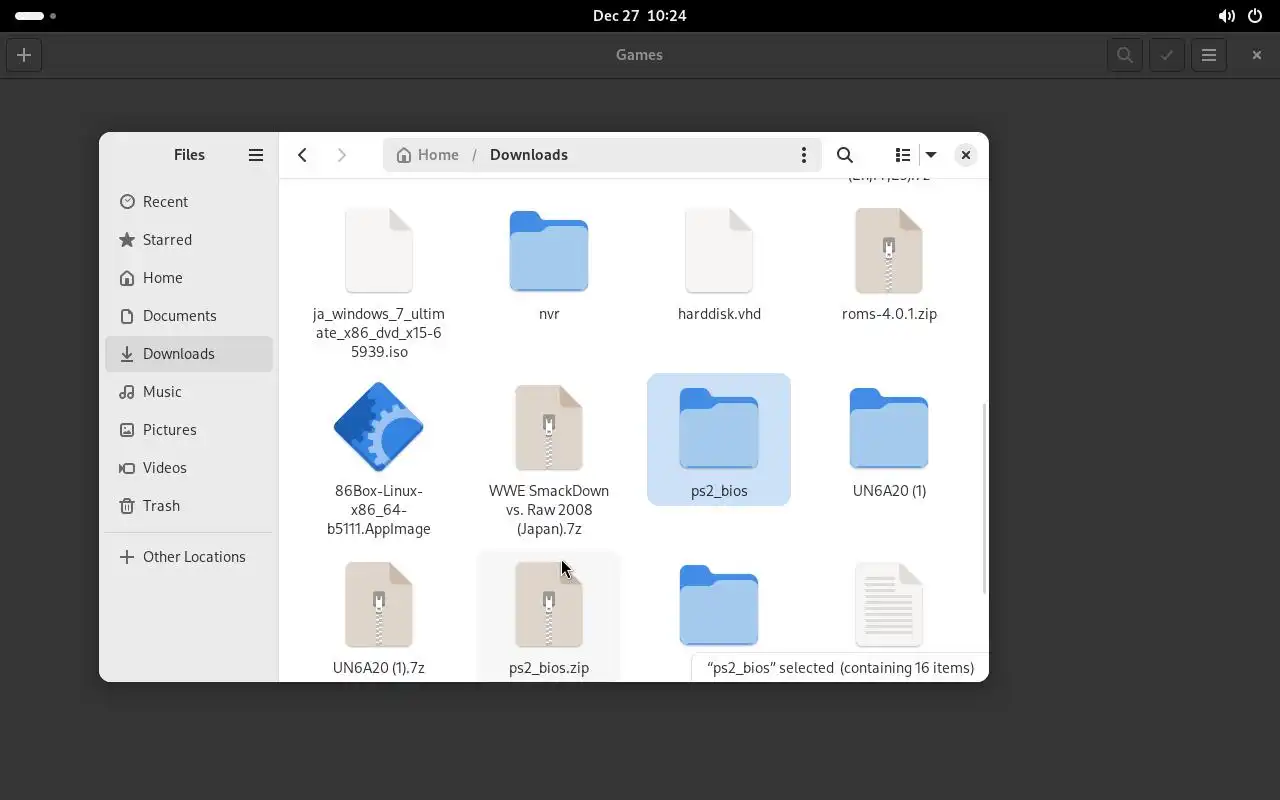
Task: Go forward with the right arrow
Action: pyautogui.click(x=342, y=155)
